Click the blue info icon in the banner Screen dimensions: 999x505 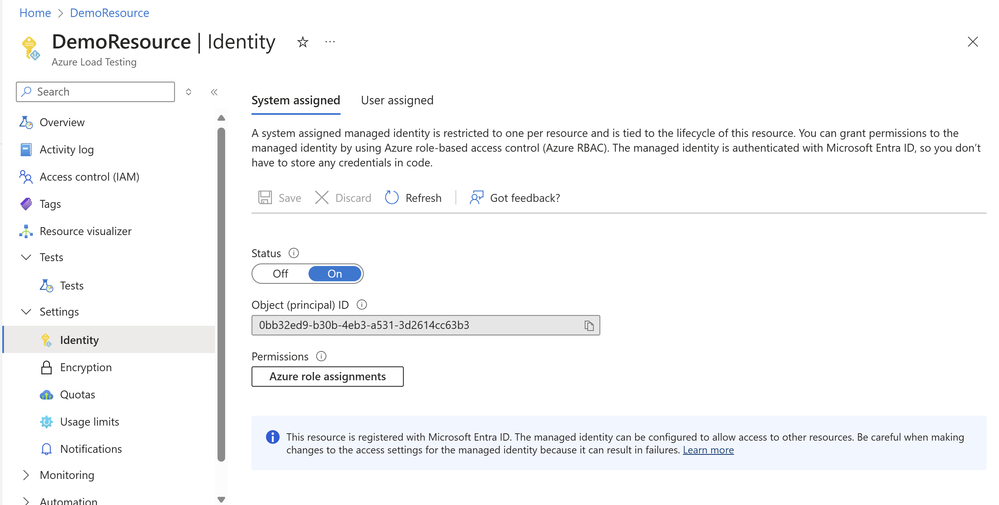[272, 437]
